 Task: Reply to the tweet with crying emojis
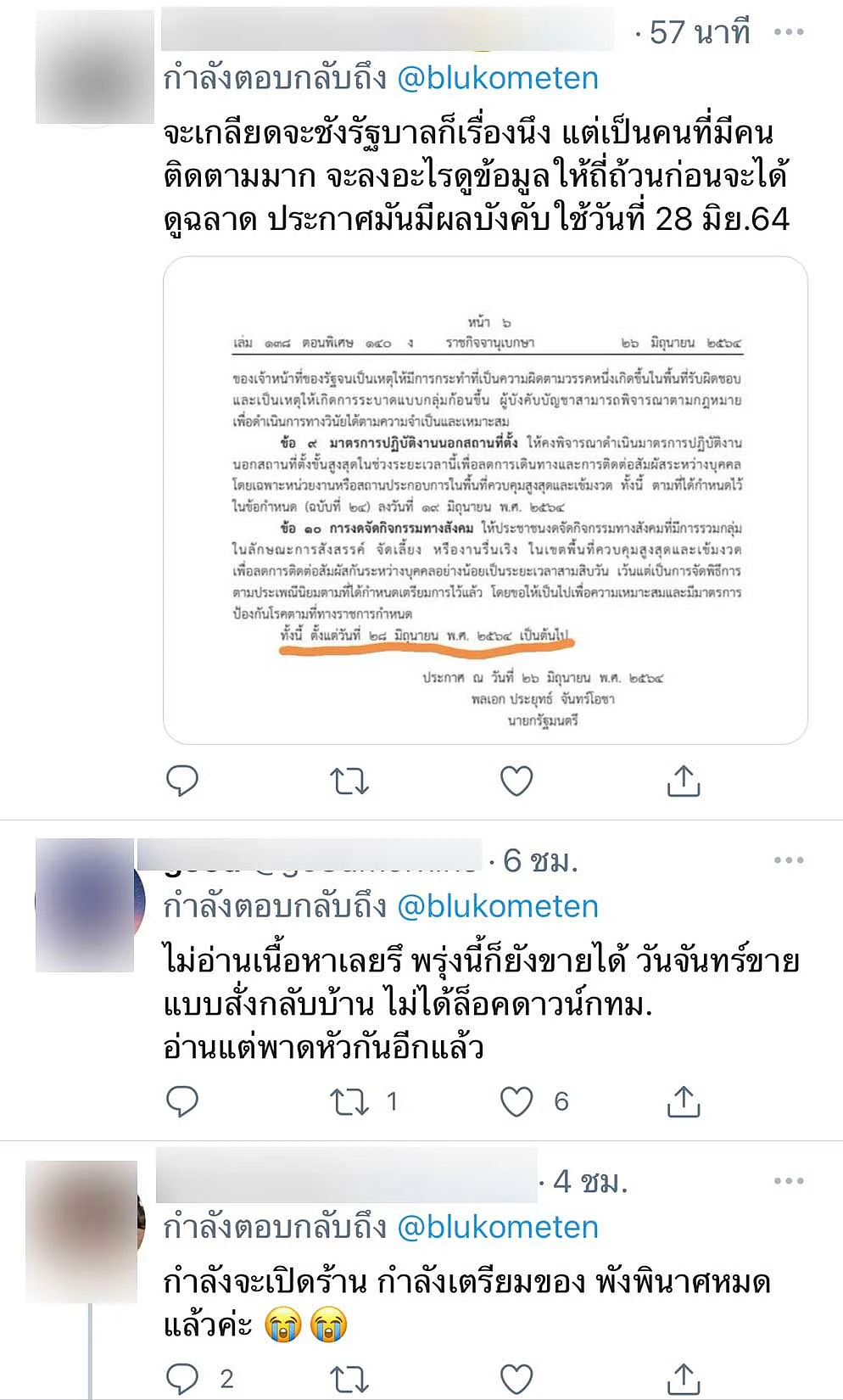point(181,1379)
